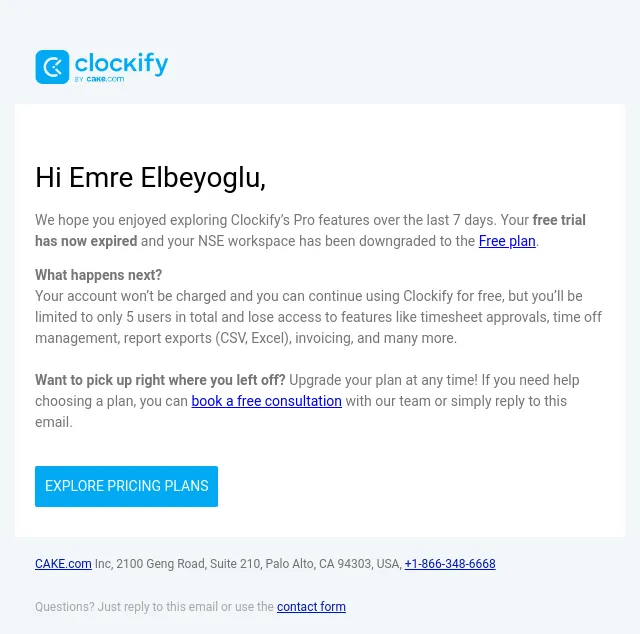Click "Want to pick up right where you left off?"
640x634 pixels.
tap(160, 380)
